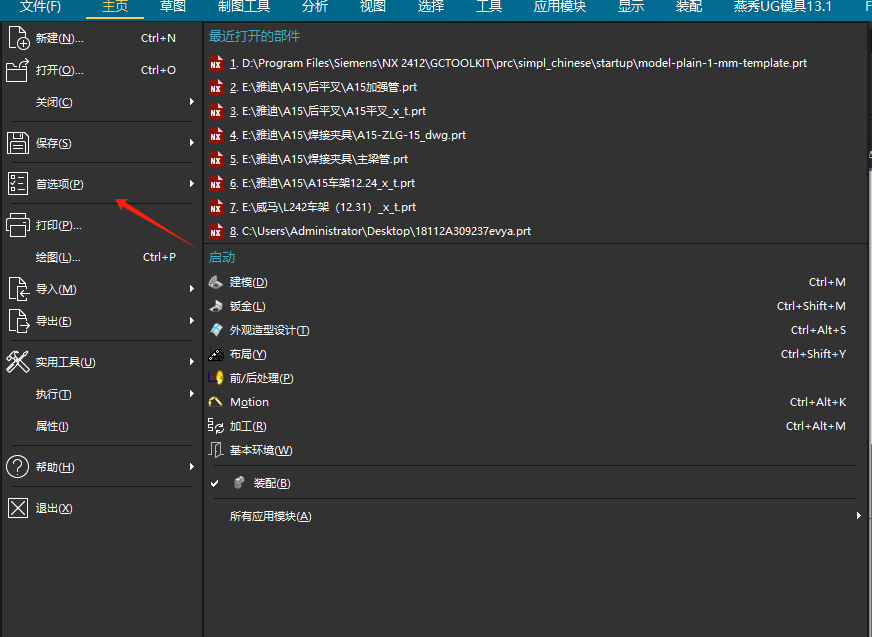
Task: Expand the Preferences submenu arrow
Action: 191,184
